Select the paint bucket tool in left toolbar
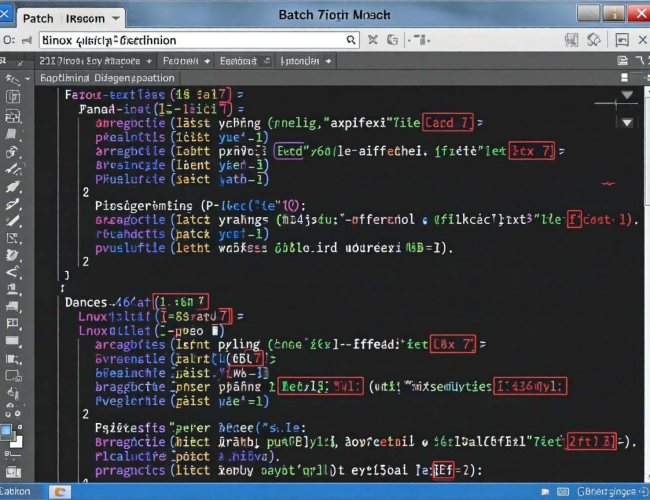 click(x=12, y=255)
